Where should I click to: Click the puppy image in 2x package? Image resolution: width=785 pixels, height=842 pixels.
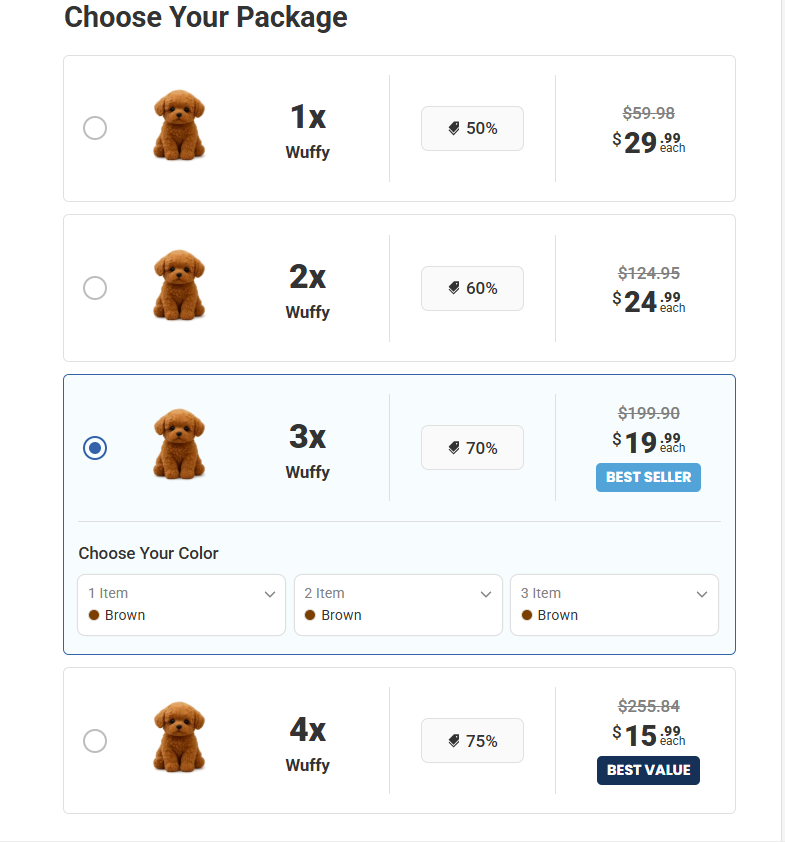[179, 286]
